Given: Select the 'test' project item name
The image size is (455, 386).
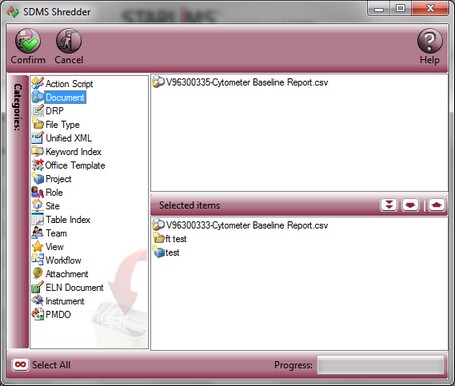Looking at the screenshot, I should tap(172, 253).
